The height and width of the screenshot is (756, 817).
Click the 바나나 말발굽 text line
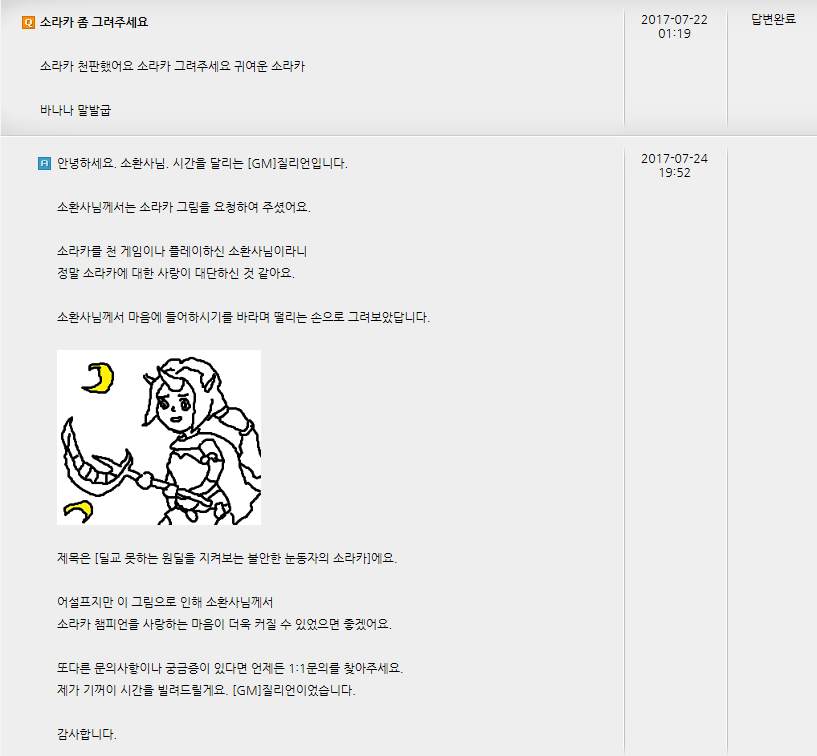tap(76, 110)
